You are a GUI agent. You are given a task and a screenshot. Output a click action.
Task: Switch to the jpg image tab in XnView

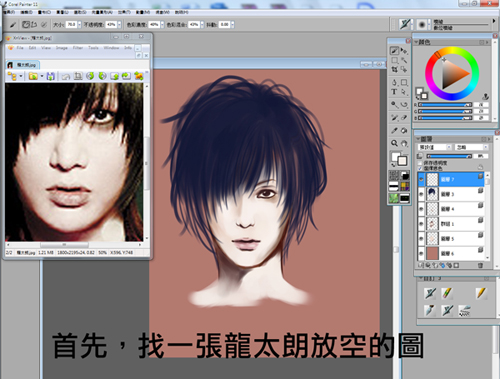pyautogui.click(x=23, y=65)
